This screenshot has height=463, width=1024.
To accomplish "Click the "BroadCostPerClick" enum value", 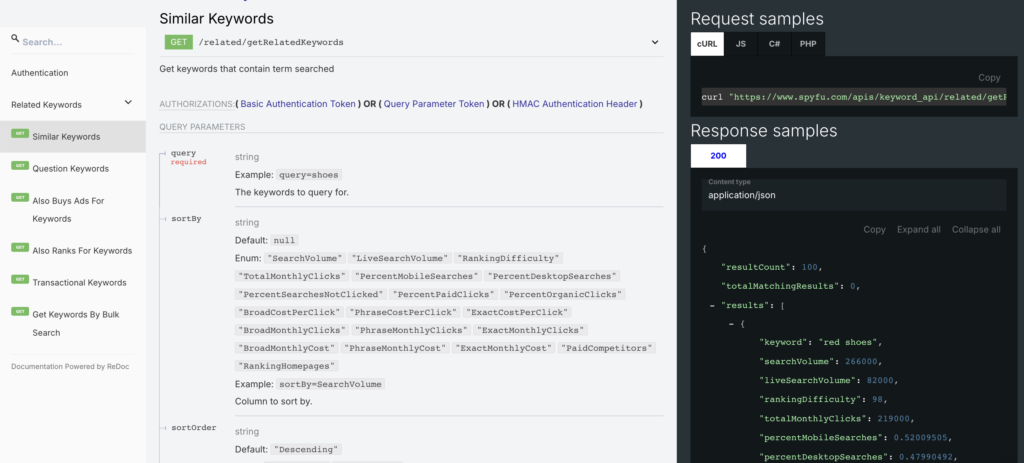I will (289, 312).
